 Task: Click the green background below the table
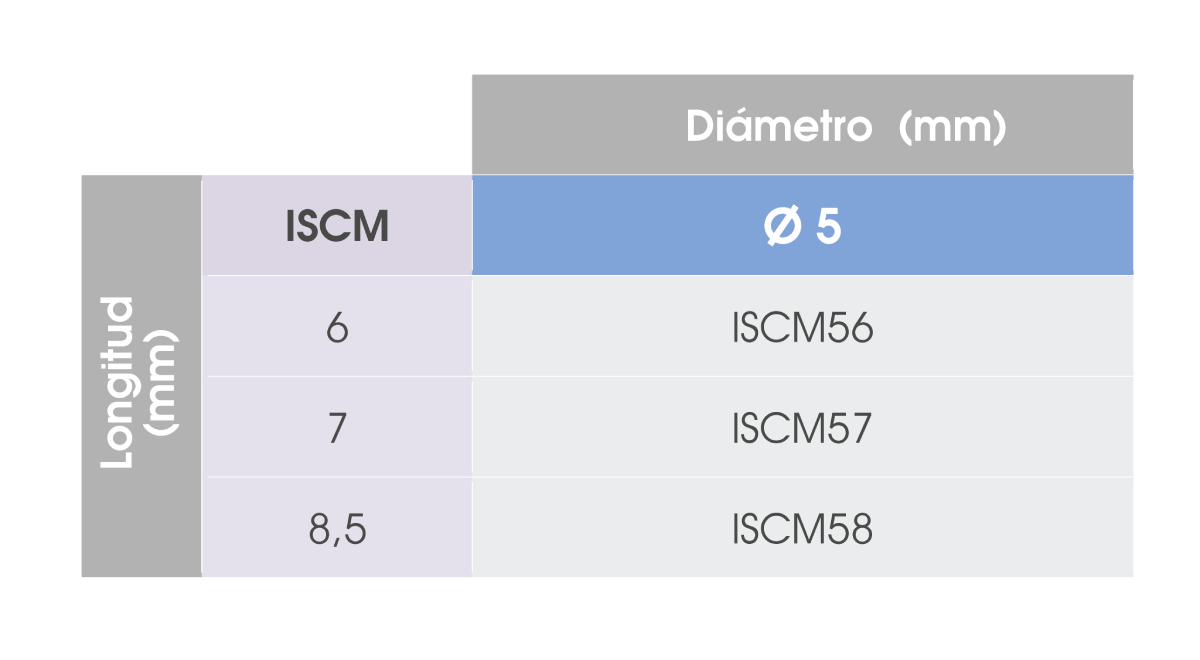pyautogui.click(x=600, y=620)
